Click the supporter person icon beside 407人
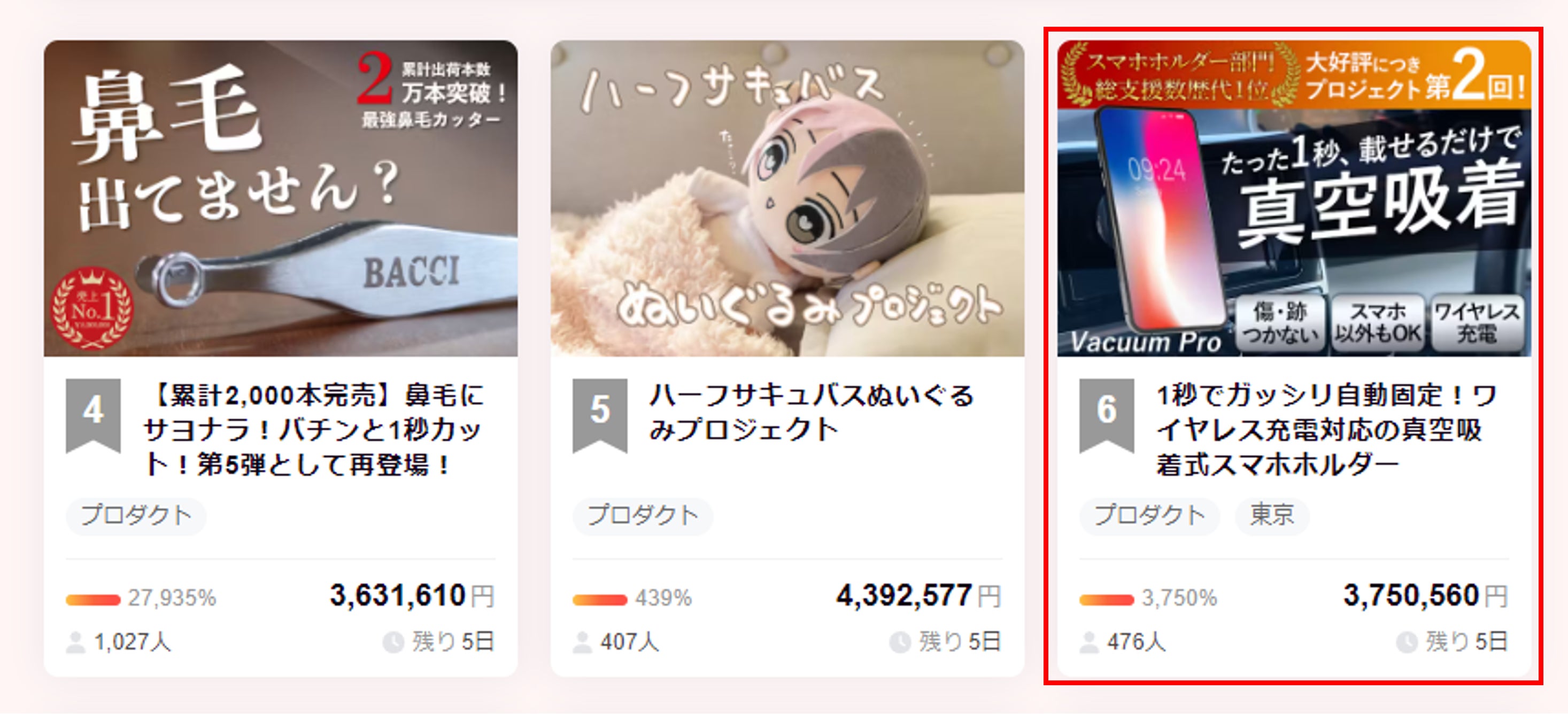The width and height of the screenshot is (1568, 714). click(x=583, y=642)
